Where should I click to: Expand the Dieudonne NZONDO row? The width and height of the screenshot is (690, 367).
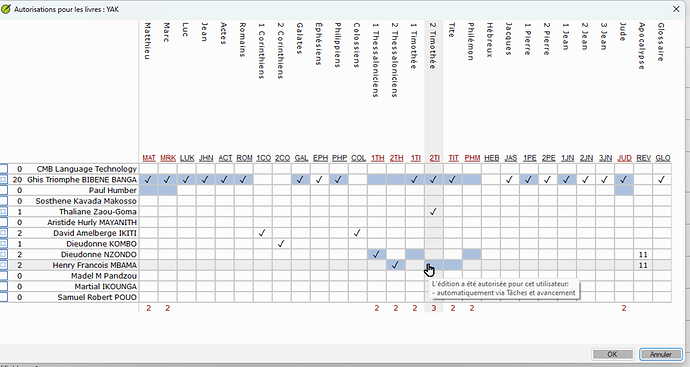coord(4,254)
